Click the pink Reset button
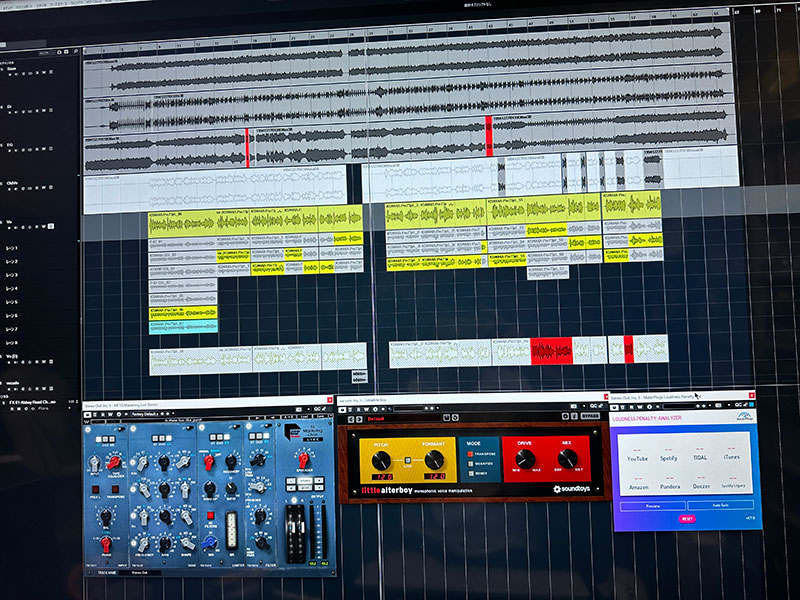Viewport: 800px width, 600px height. tap(687, 519)
